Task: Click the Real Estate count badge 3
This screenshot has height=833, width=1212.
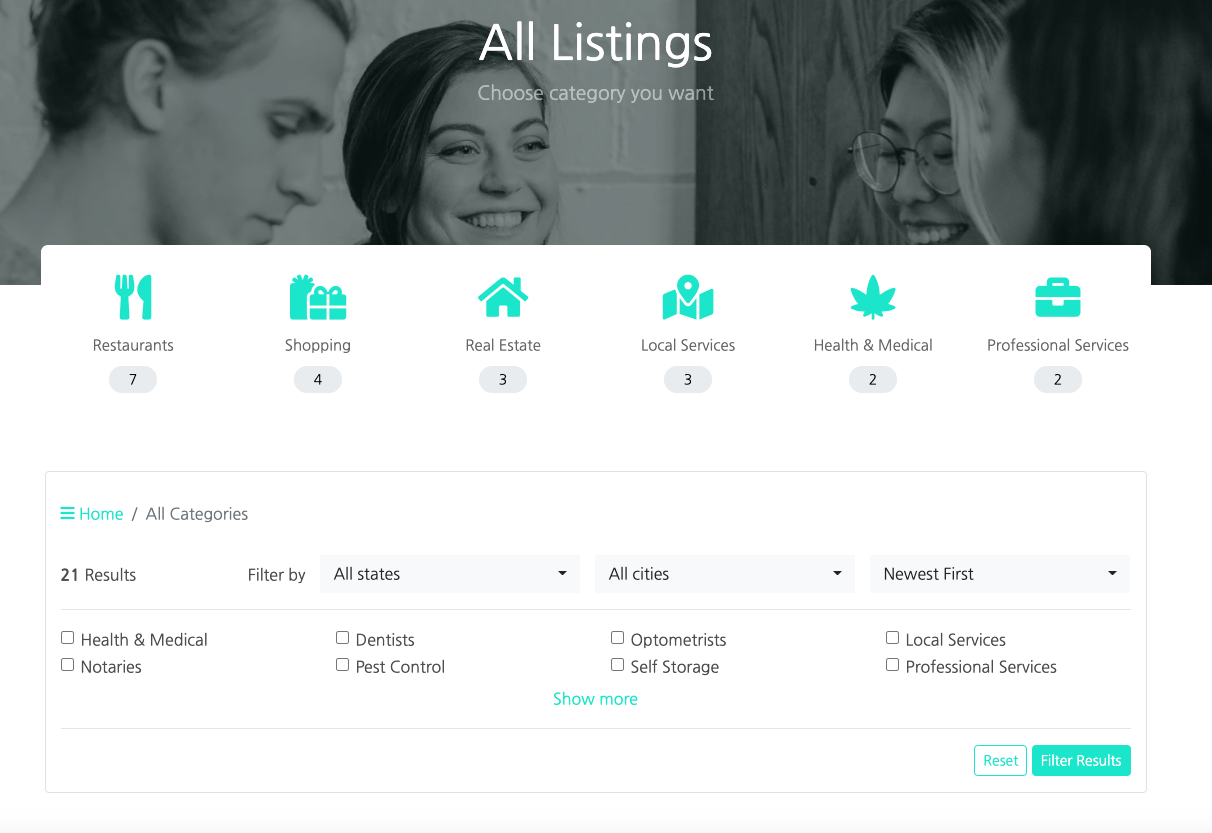Action: (503, 380)
